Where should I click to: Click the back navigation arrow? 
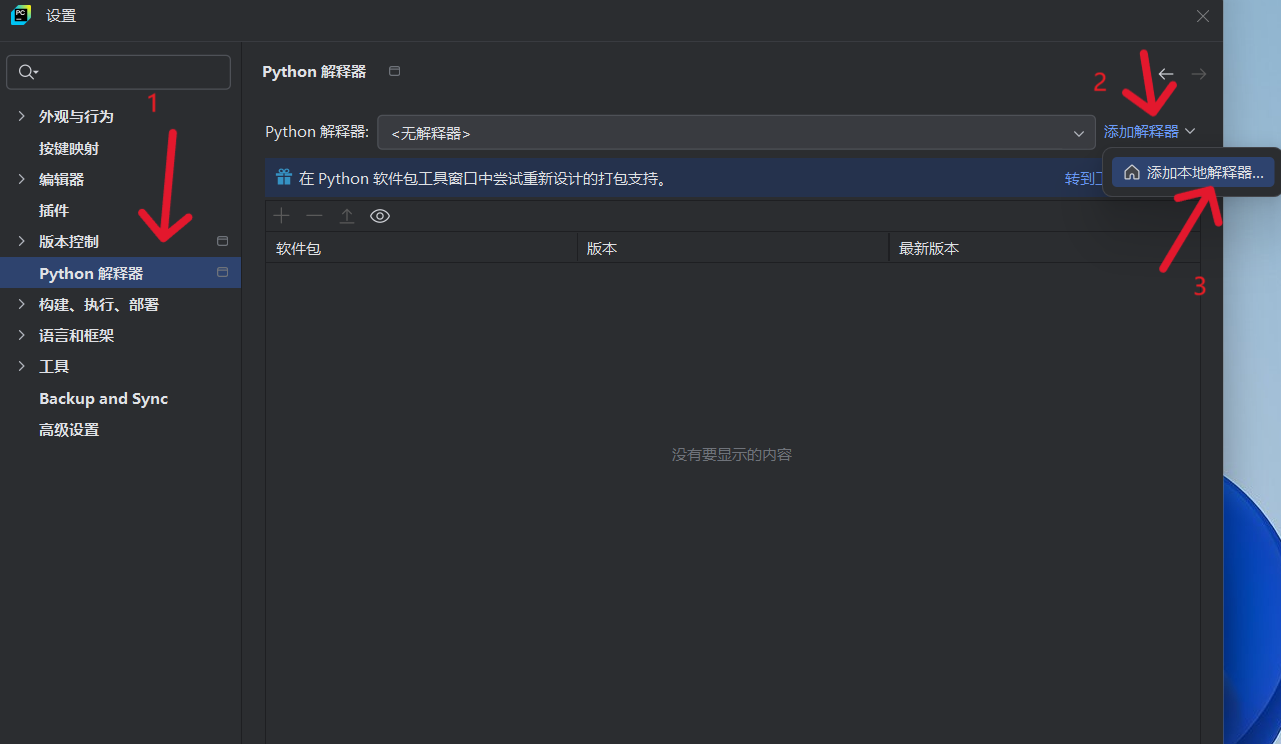pyautogui.click(x=1166, y=74)
